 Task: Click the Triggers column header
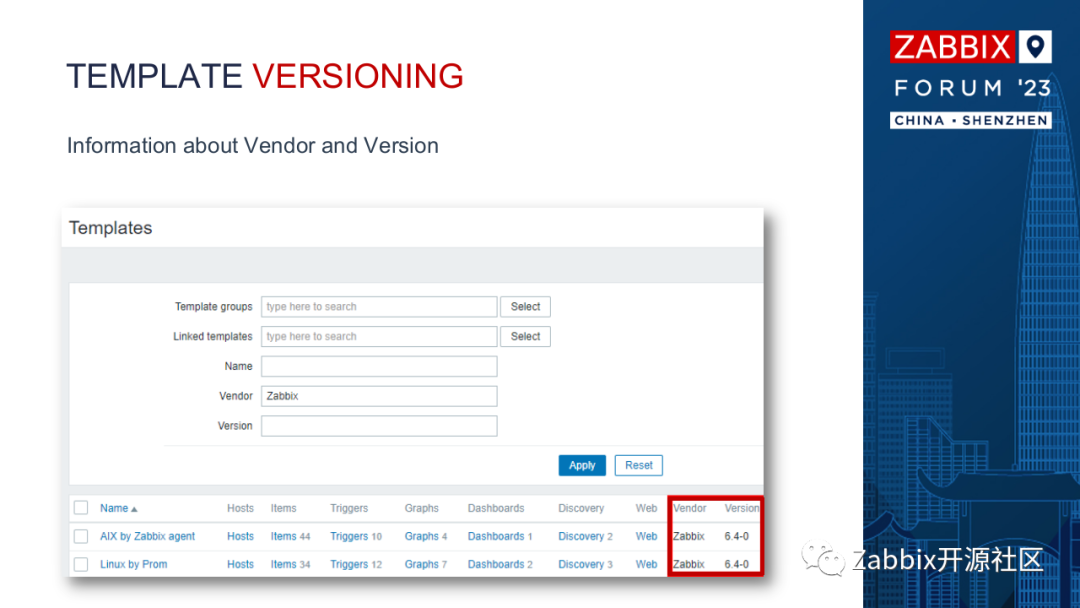tap(349, 508)
